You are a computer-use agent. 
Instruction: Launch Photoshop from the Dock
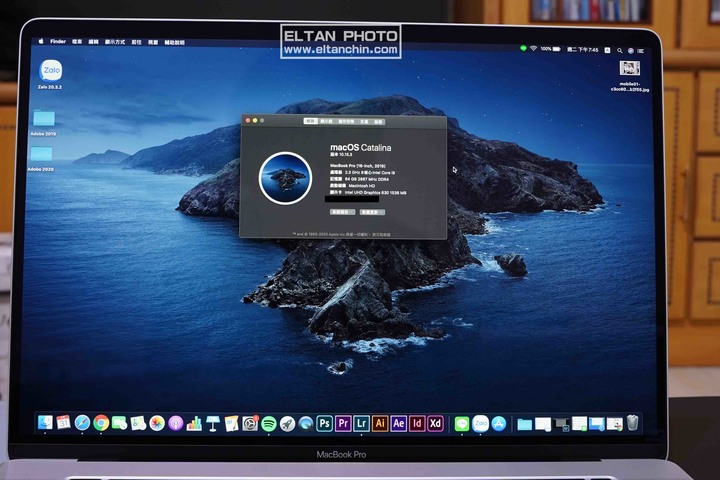click(325, 424)
